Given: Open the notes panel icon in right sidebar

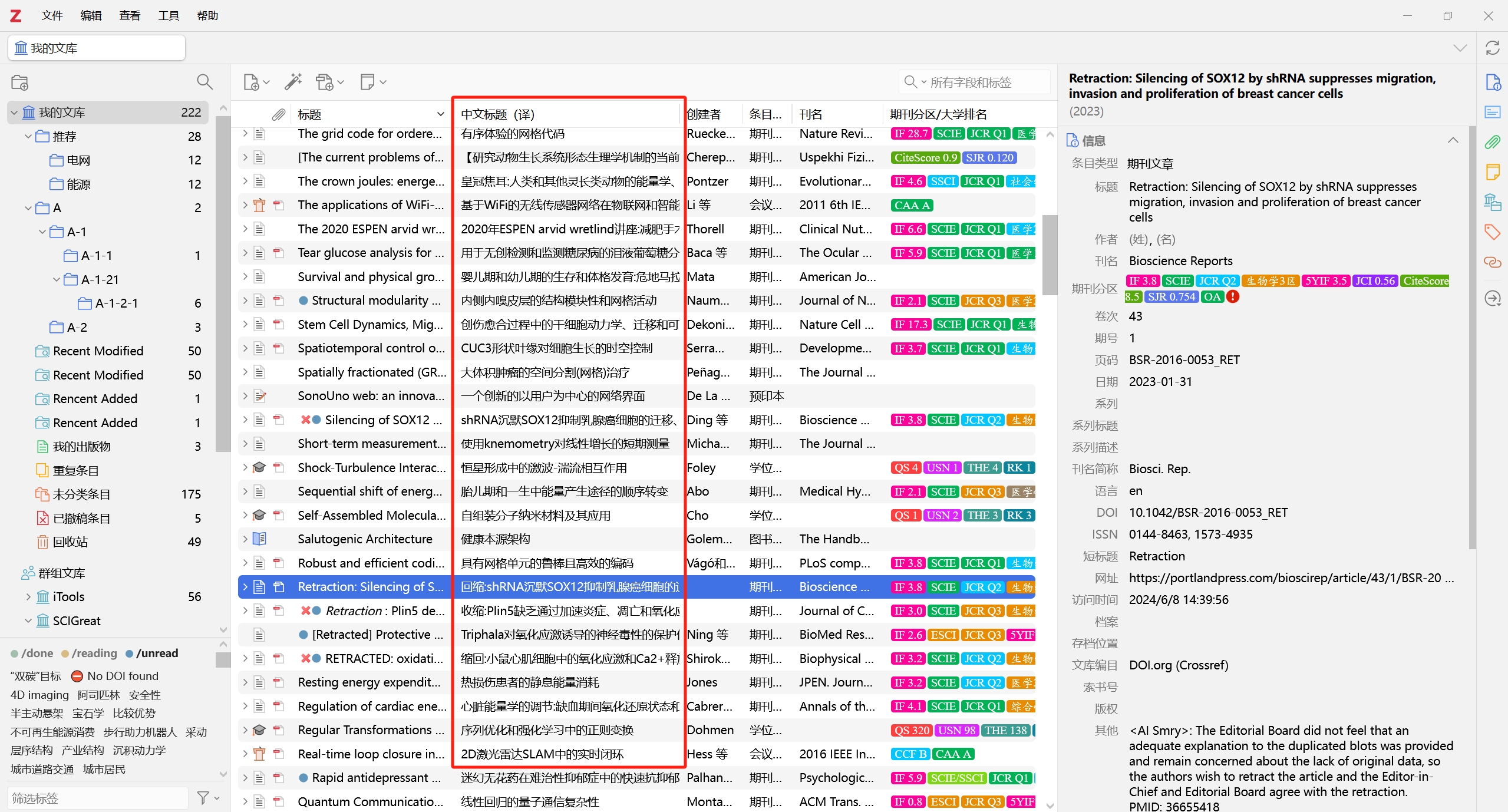Looking at the screenshot, I should click(1492, 172).
